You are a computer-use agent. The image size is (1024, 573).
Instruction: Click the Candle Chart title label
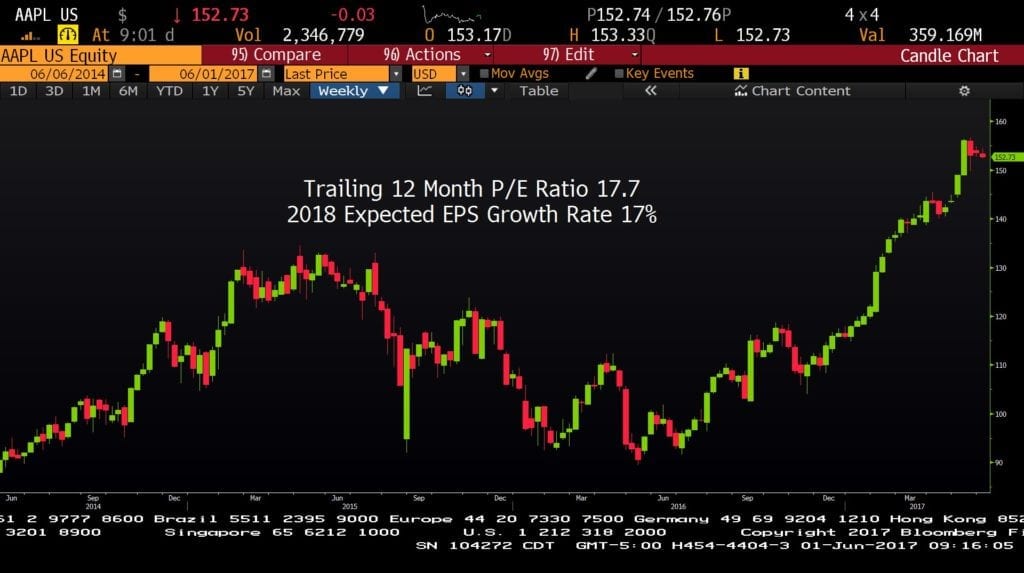point(949,56)
